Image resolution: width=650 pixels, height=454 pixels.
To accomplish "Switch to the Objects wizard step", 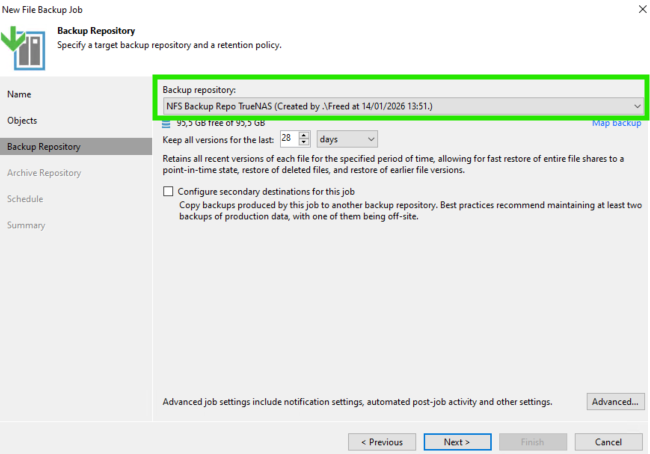I will point(22,120).
